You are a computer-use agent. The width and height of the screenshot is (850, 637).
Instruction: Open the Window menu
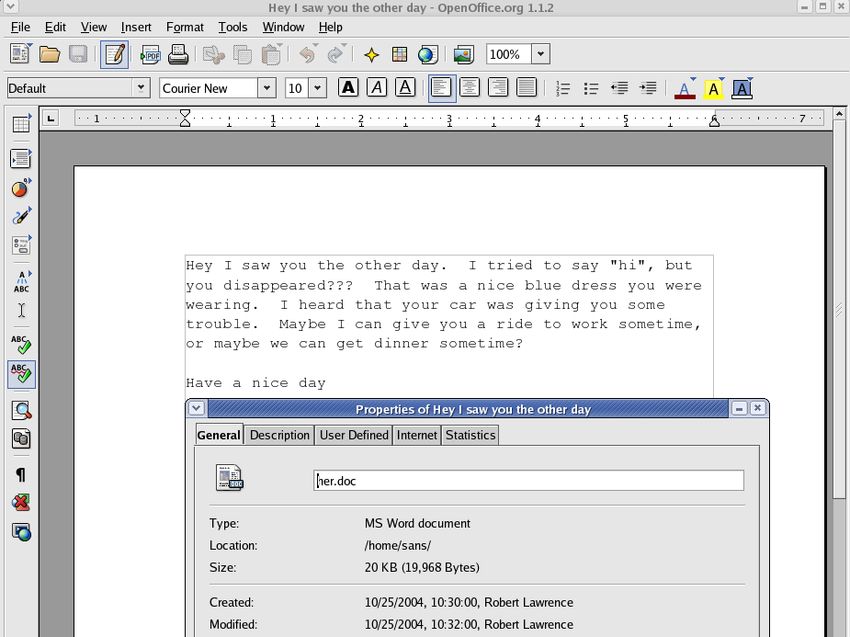point(283,27)
